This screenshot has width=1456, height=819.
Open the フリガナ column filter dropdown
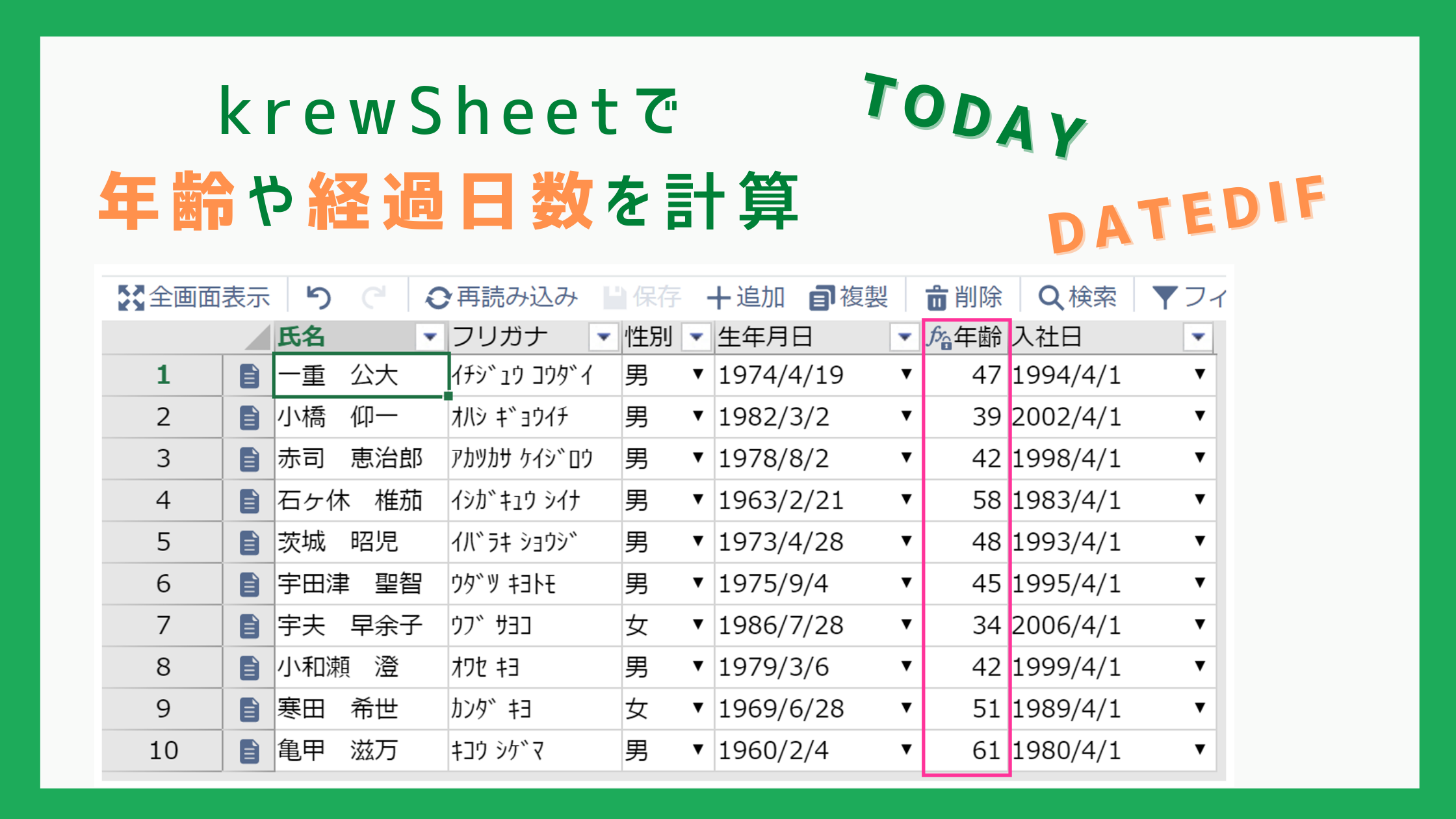(603, 337)
